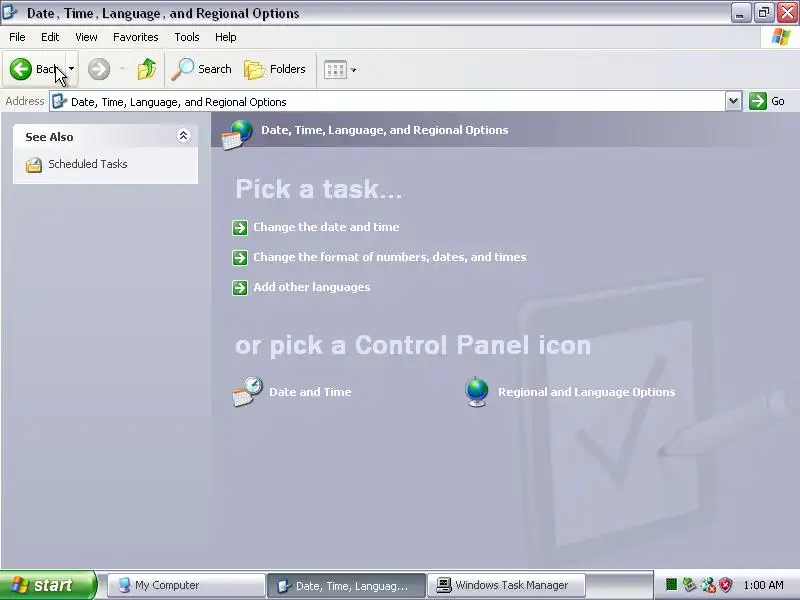Open the Back history dropdown arrow

click(71, 69)
